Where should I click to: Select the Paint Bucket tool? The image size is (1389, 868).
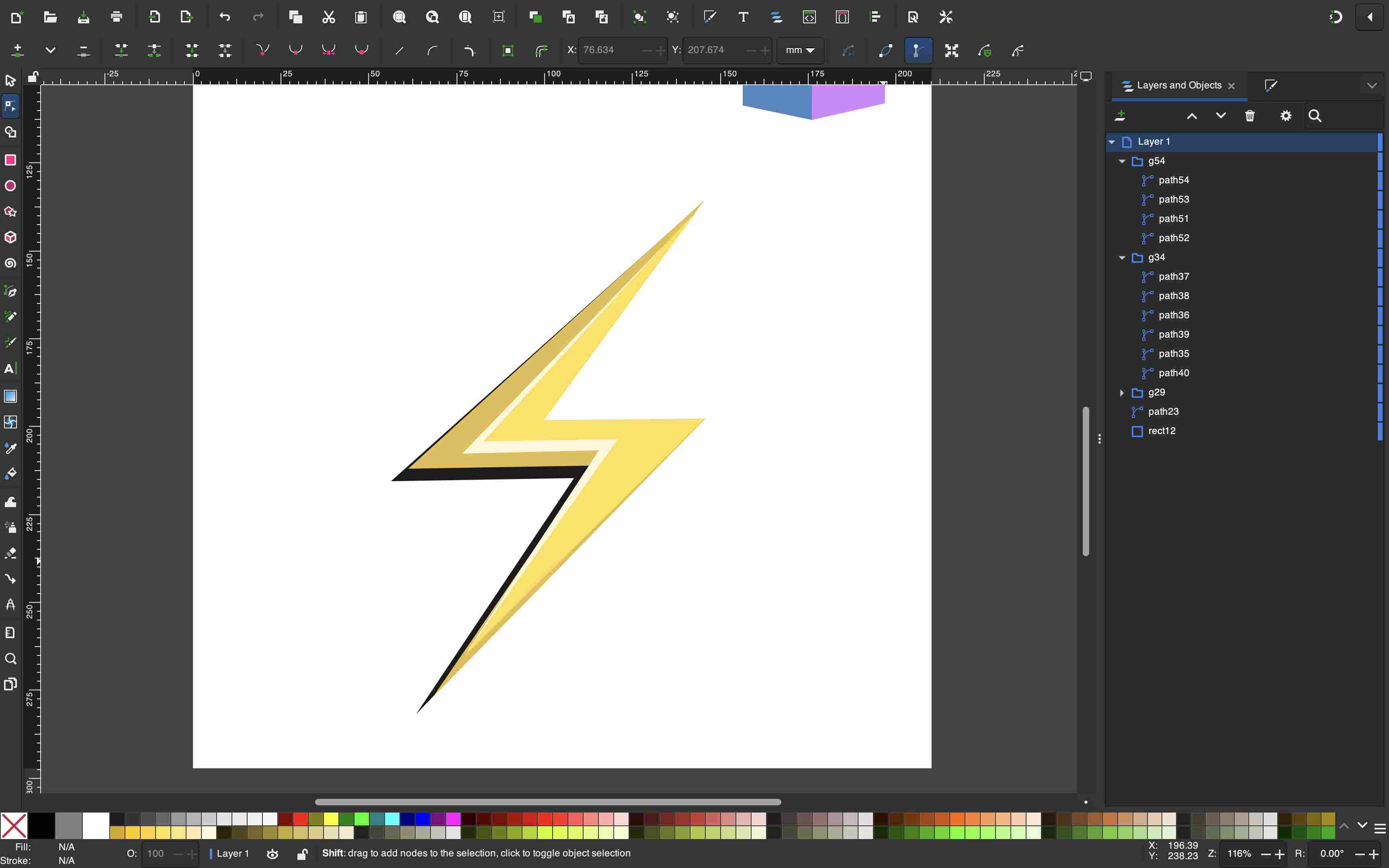(x=10, y=474)
